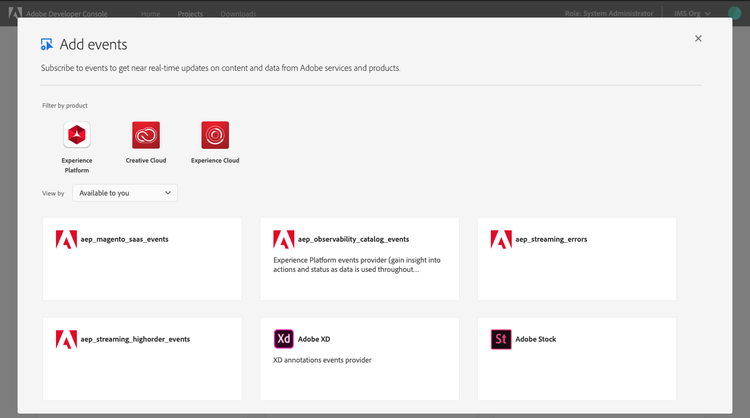Click the Add events header icon
Image resolution: width=750 pixels, height=418 pixels.
point(47,44)
